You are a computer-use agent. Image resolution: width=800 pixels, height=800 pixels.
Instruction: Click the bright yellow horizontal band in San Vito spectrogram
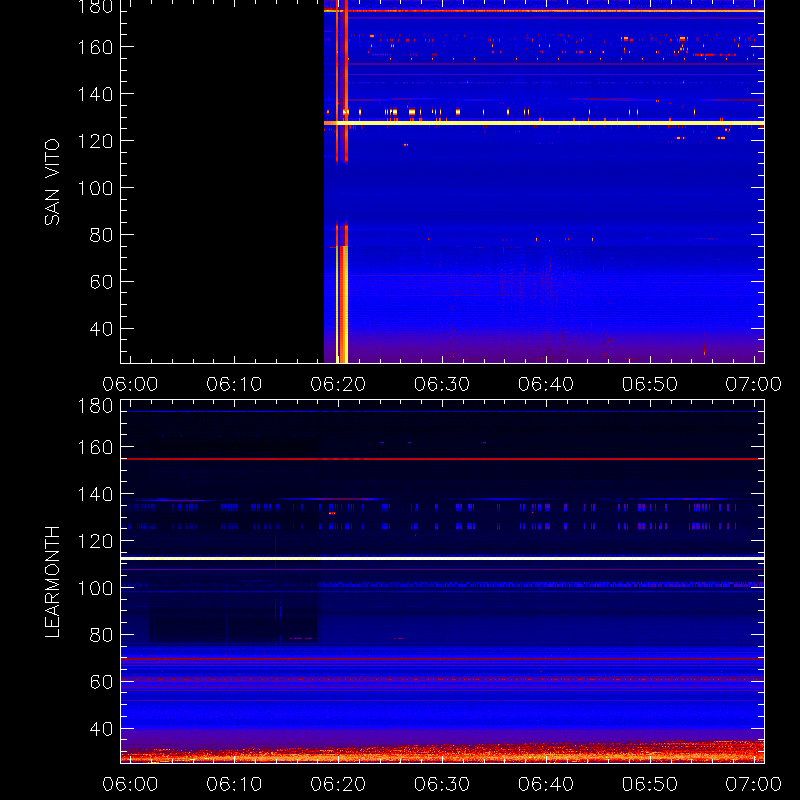(544, 123)
